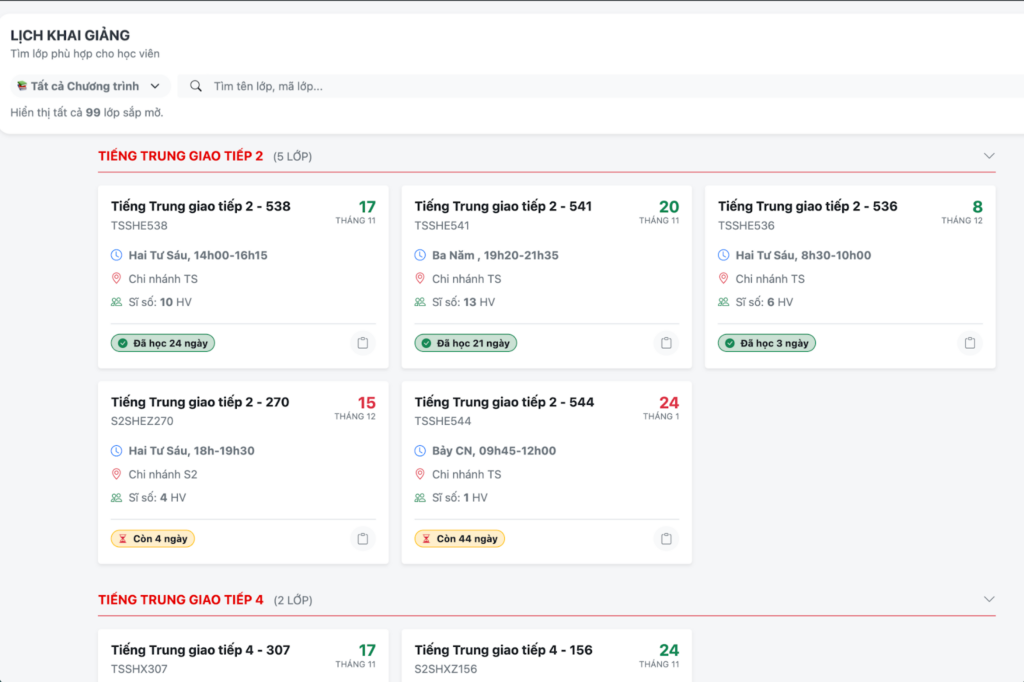Open class Tiếng Trung giao tiếp 4 - 307
The height and width of the screenshot is (682, 1024).
click(x=200, y=650)
